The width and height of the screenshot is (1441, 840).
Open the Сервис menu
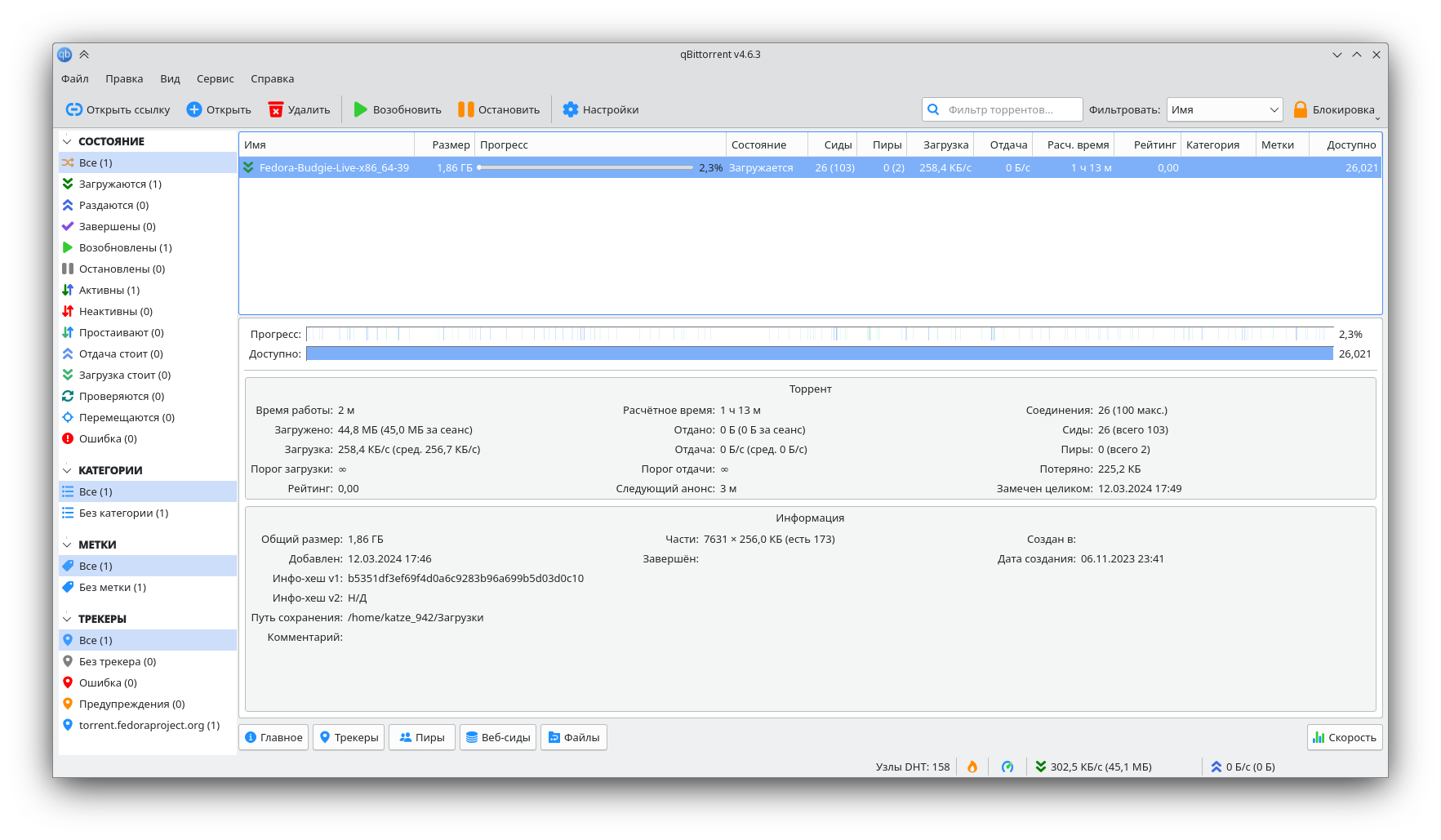point(214,78)
